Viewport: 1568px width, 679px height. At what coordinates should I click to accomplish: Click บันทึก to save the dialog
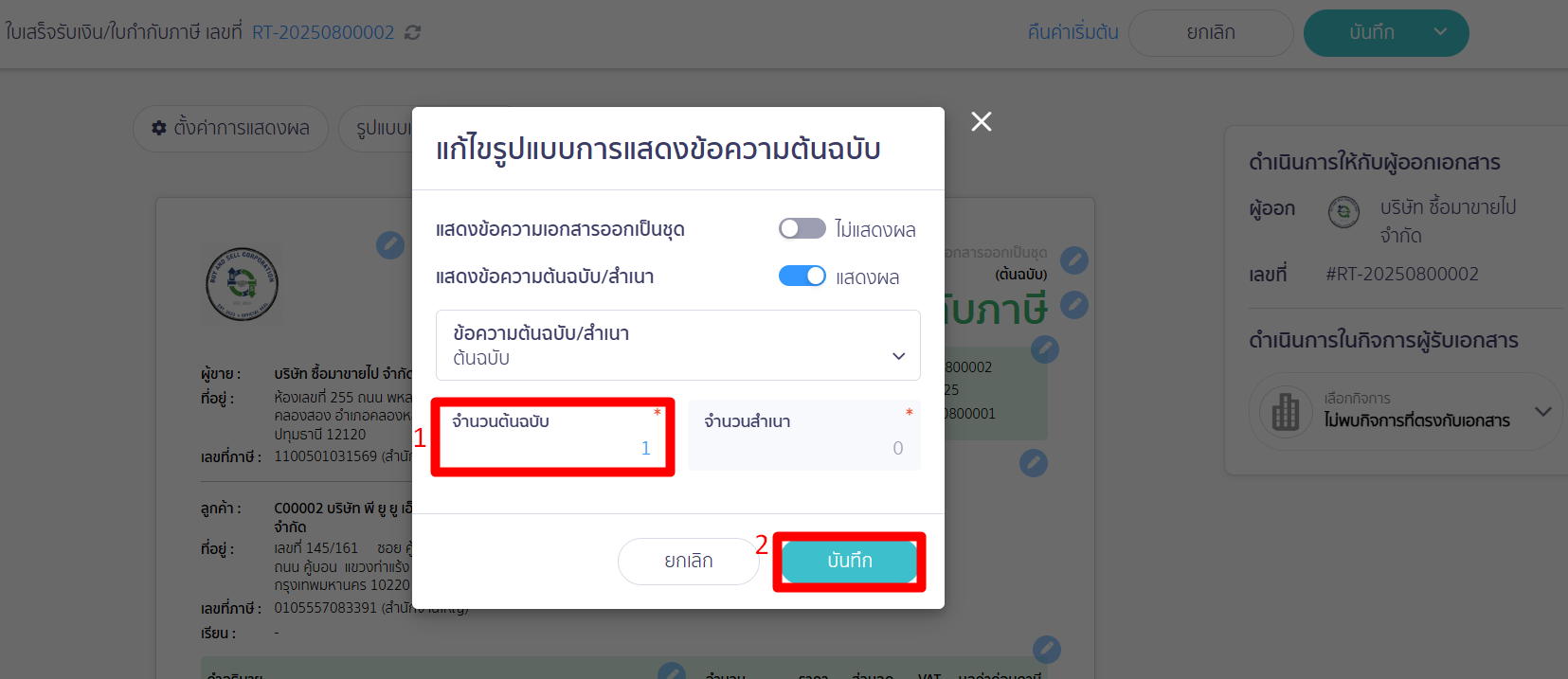[x=848, y=561]
